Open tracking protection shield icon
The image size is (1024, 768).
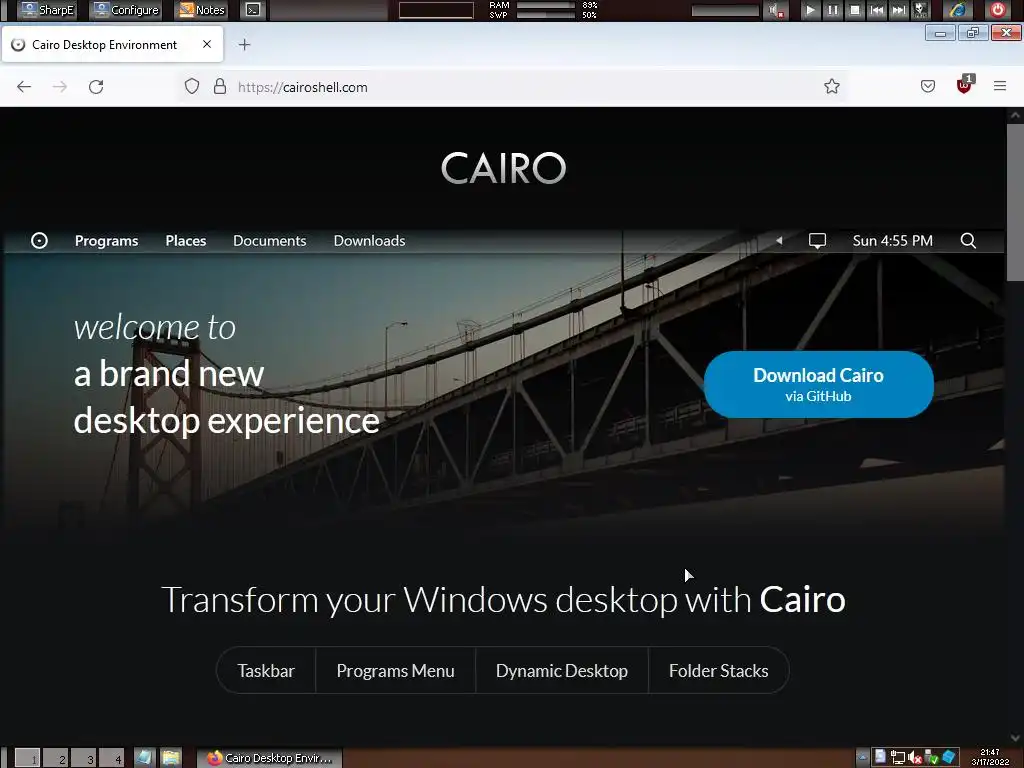[191, 86]
